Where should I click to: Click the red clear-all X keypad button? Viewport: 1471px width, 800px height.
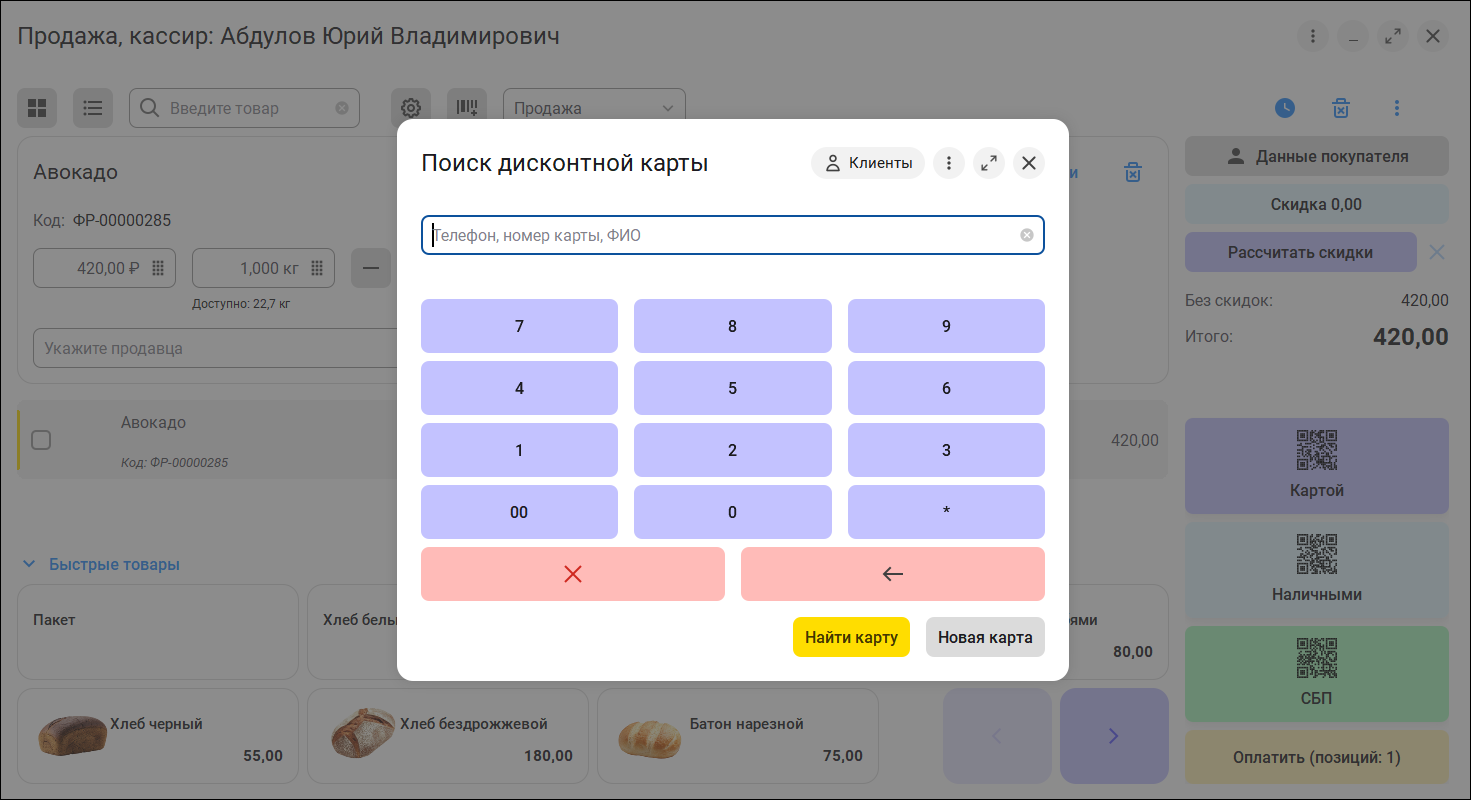point(573,574)
